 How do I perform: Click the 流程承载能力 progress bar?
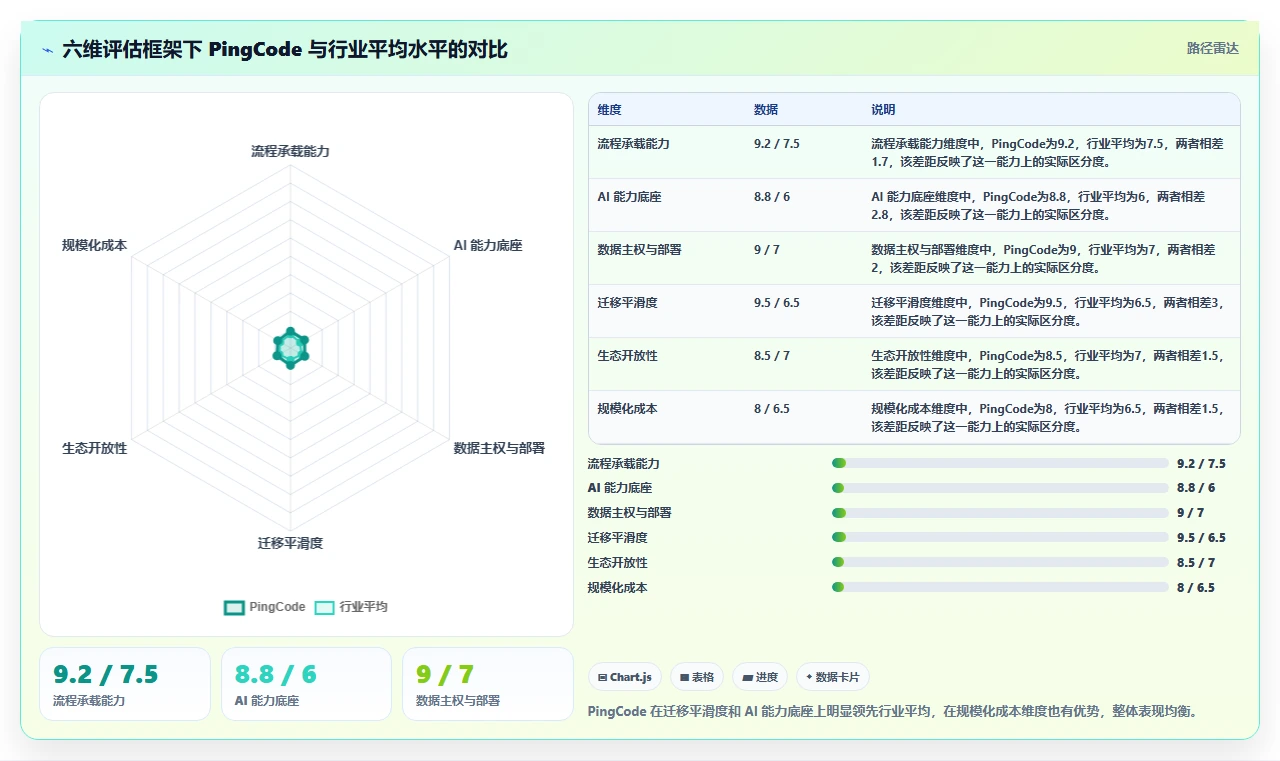click(1000, 463)
